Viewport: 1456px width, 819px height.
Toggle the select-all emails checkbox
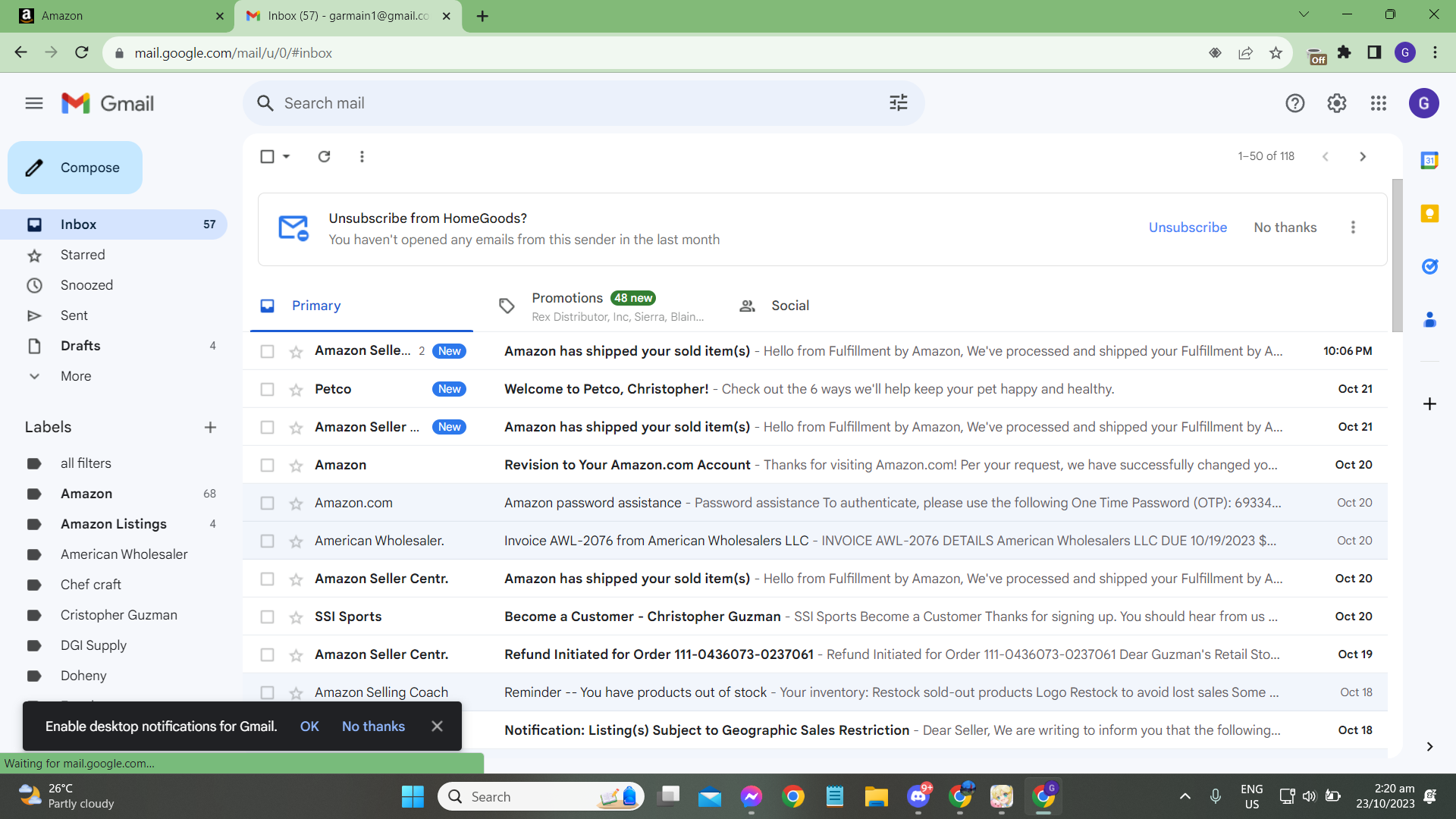click(267, 156)
